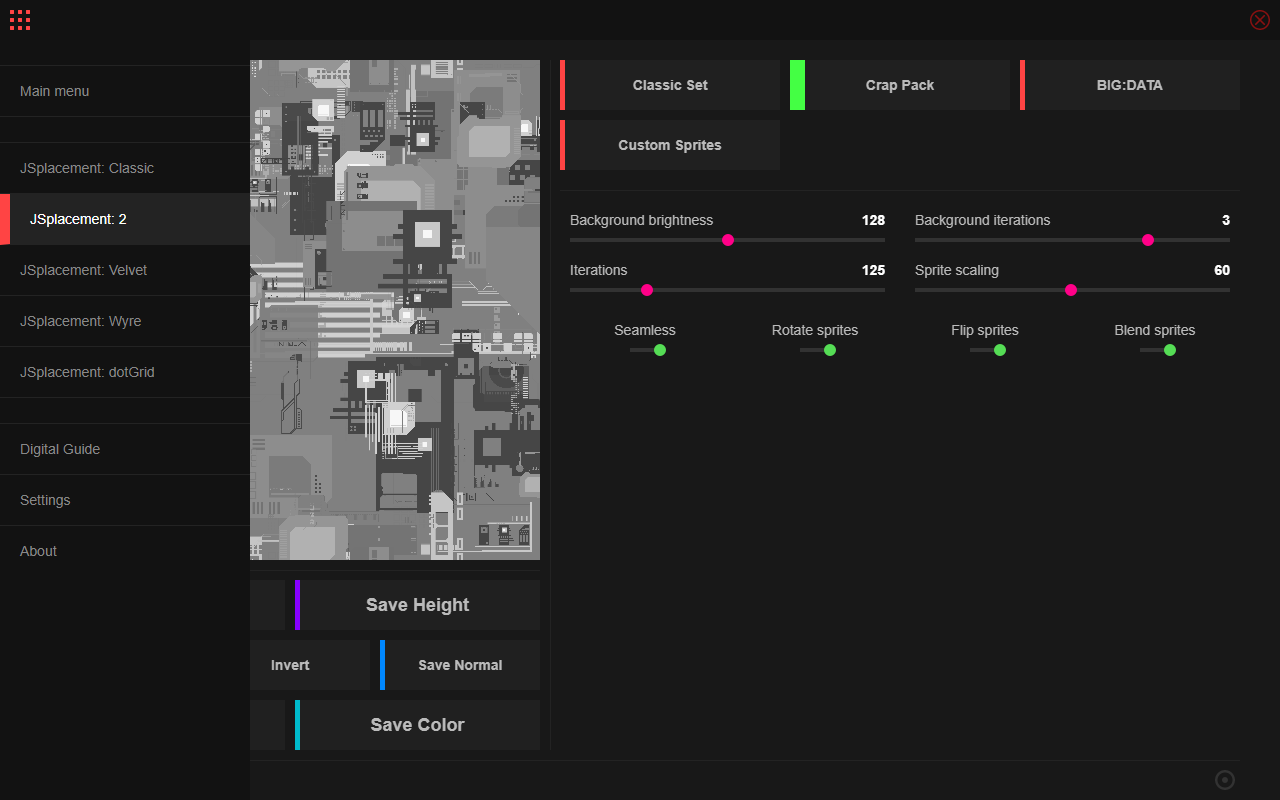Select JSplacement: 2 sidebar item
The image size is (1280, 800).
point(124,219)
